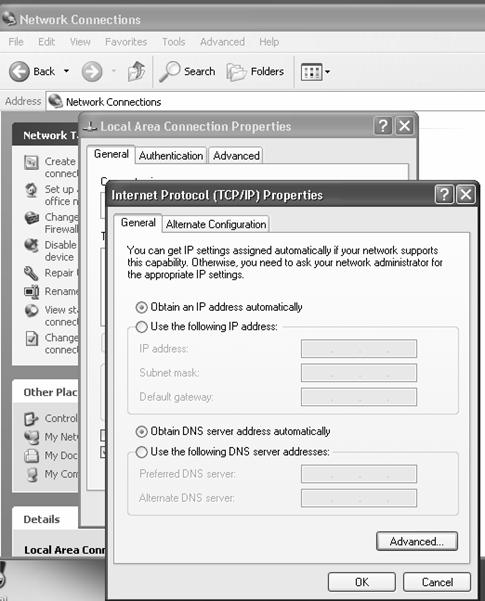Expand the Forward button history dropdown
Image resolution: width=485 pixels, height=601 pixels.
point(114,71)
